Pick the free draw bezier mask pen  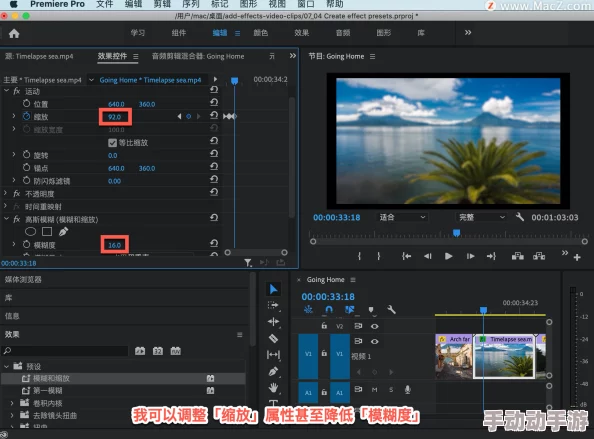pyautogui.click(x=63, y=231)
